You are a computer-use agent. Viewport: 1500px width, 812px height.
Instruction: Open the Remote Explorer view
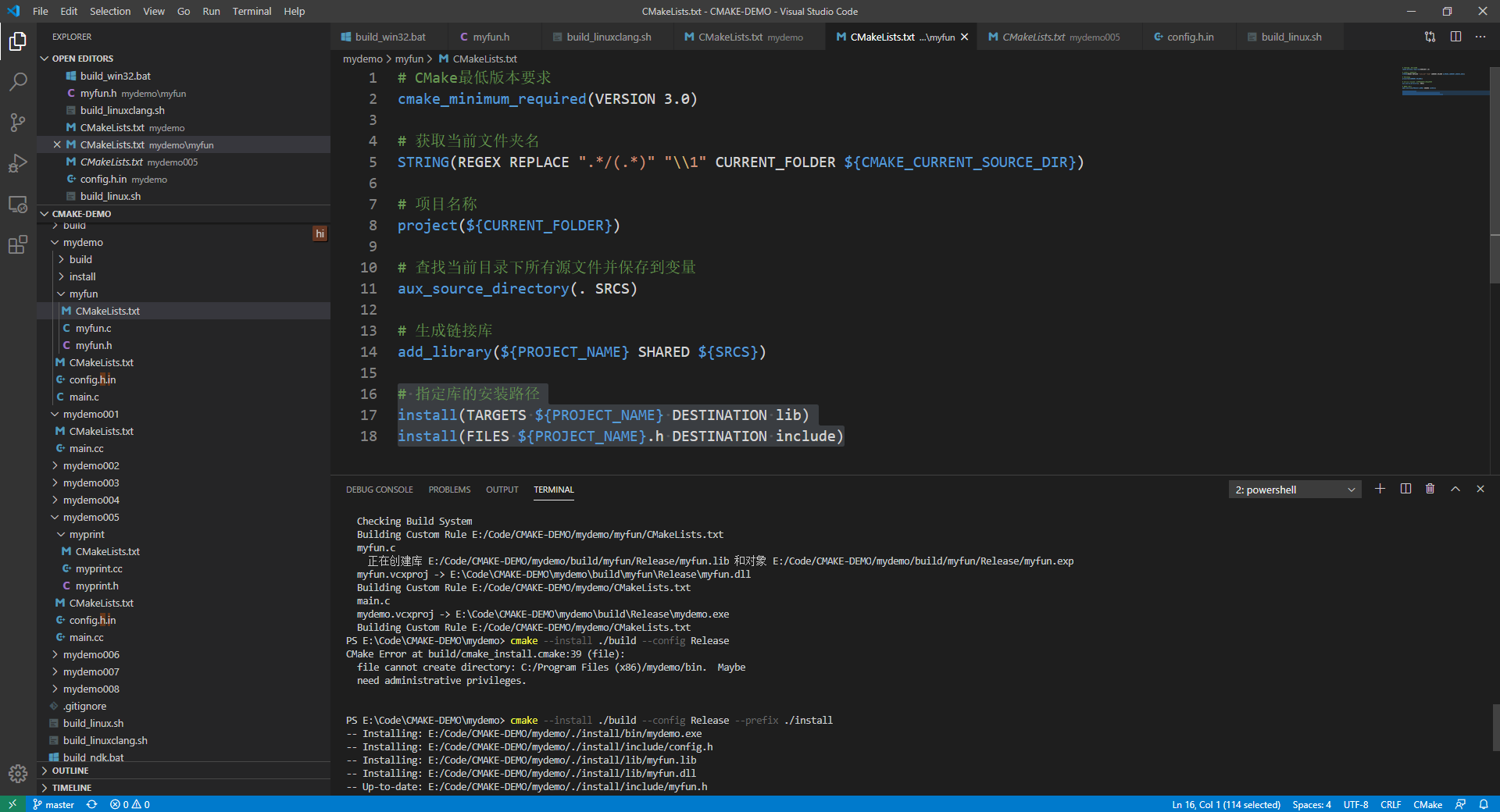click(17, 204)
